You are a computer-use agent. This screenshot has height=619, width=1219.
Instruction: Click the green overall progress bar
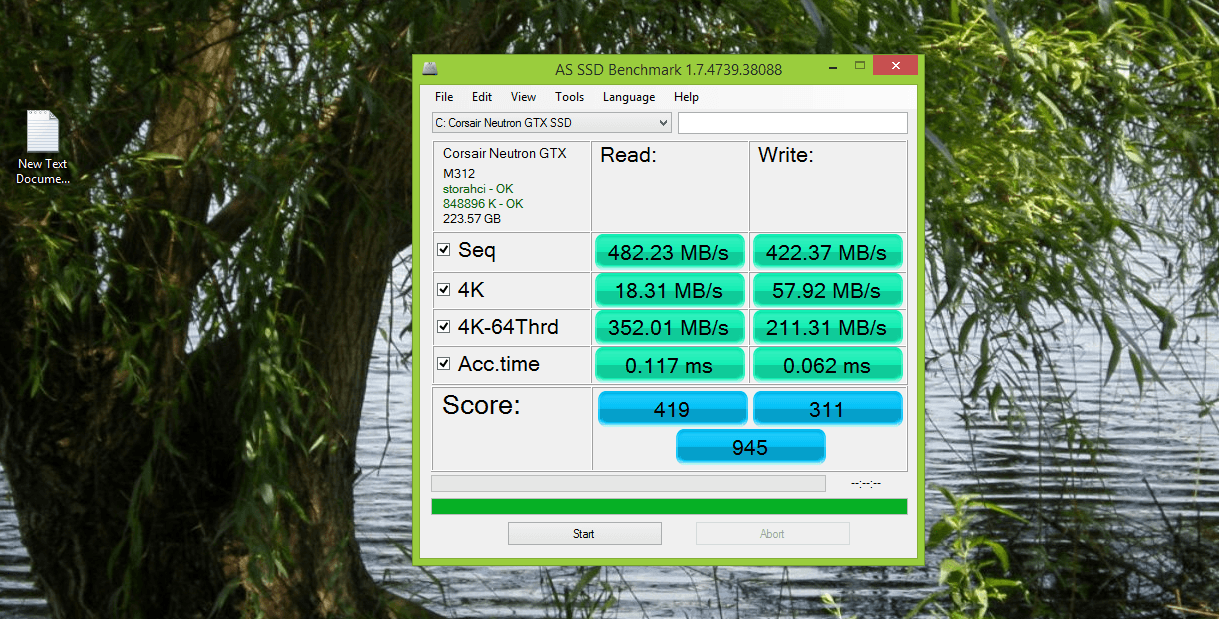pyautogui.click(x=669, y=506)
